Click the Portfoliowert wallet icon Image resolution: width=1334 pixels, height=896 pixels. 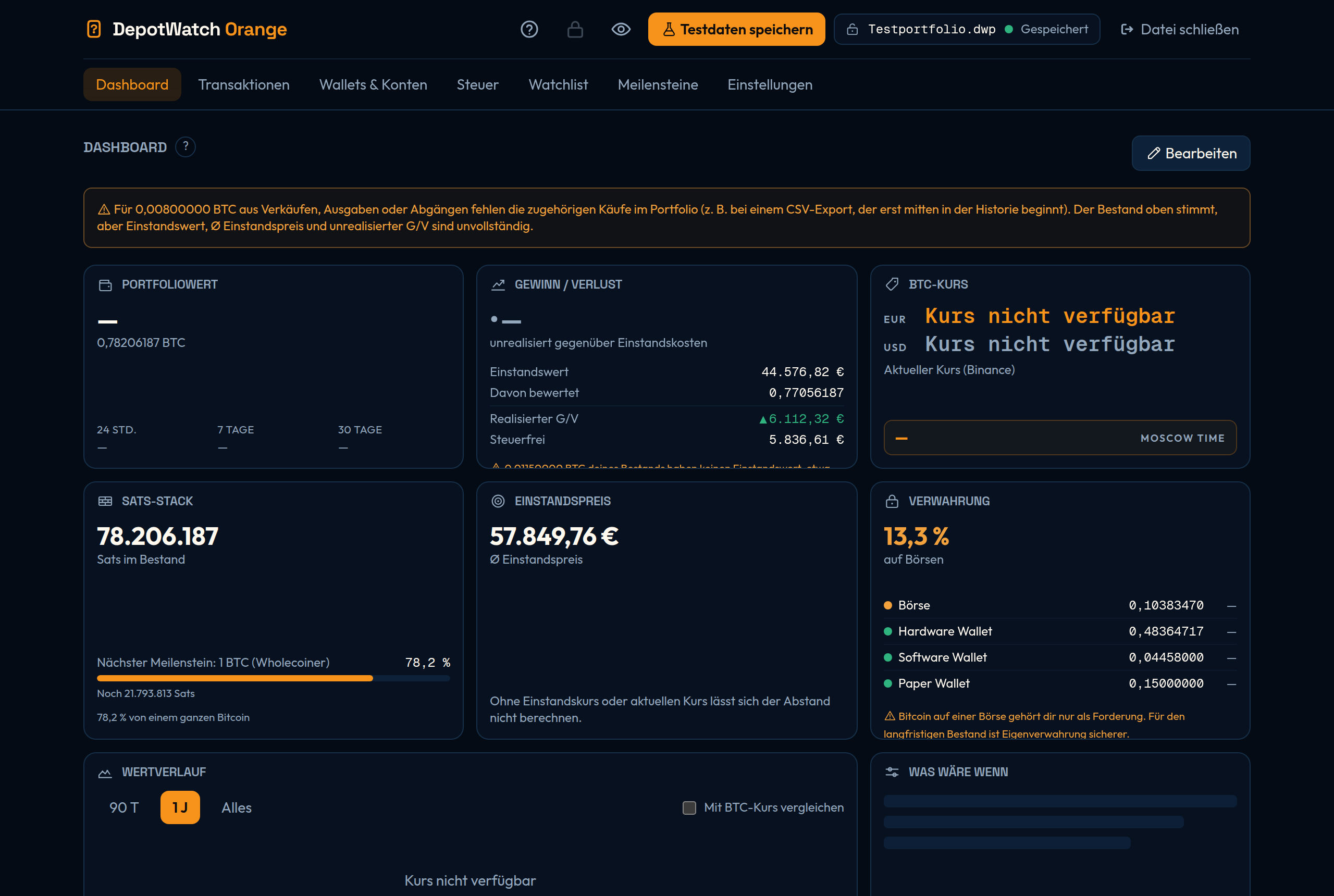tap(105, 284)
